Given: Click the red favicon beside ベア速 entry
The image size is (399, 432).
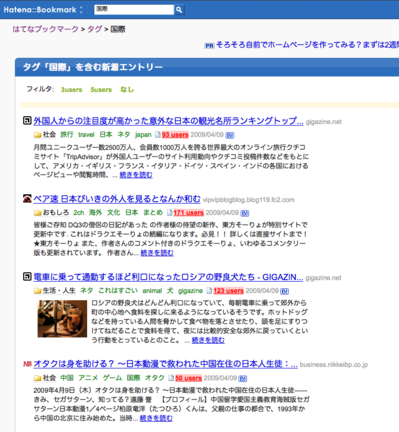Looking at the screenshot, I should 27,199.
